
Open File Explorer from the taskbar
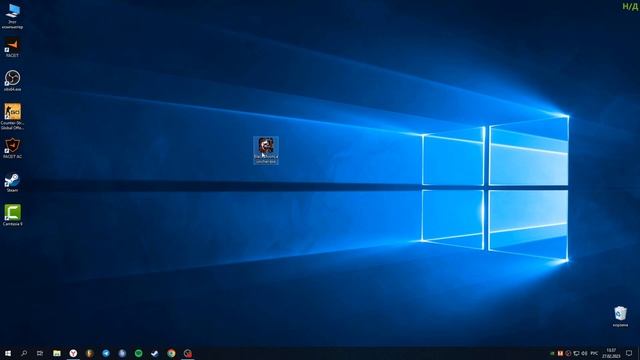(x=57, y=353)
